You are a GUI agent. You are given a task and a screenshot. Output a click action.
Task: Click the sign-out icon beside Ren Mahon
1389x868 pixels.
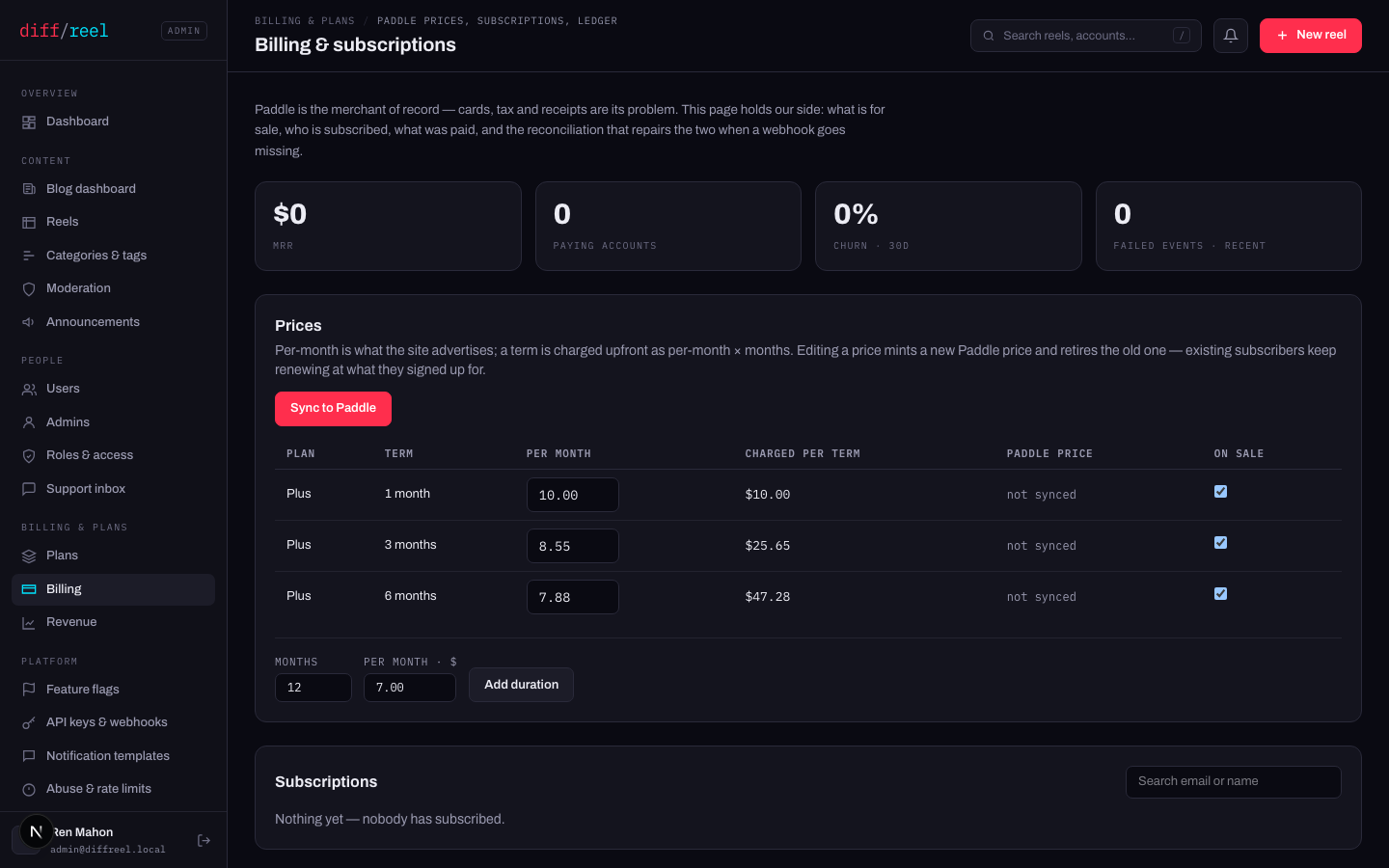[x=204, y=840]
